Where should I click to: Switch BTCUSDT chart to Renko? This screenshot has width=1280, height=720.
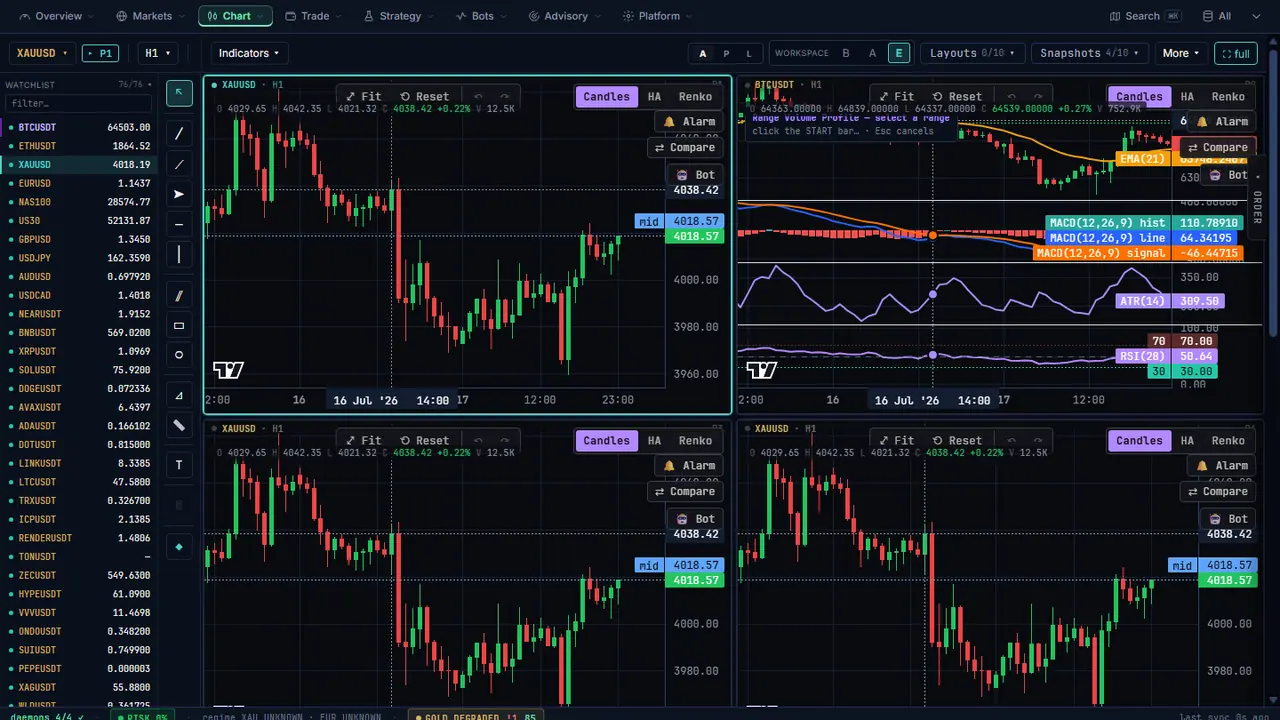point(1228,97)
